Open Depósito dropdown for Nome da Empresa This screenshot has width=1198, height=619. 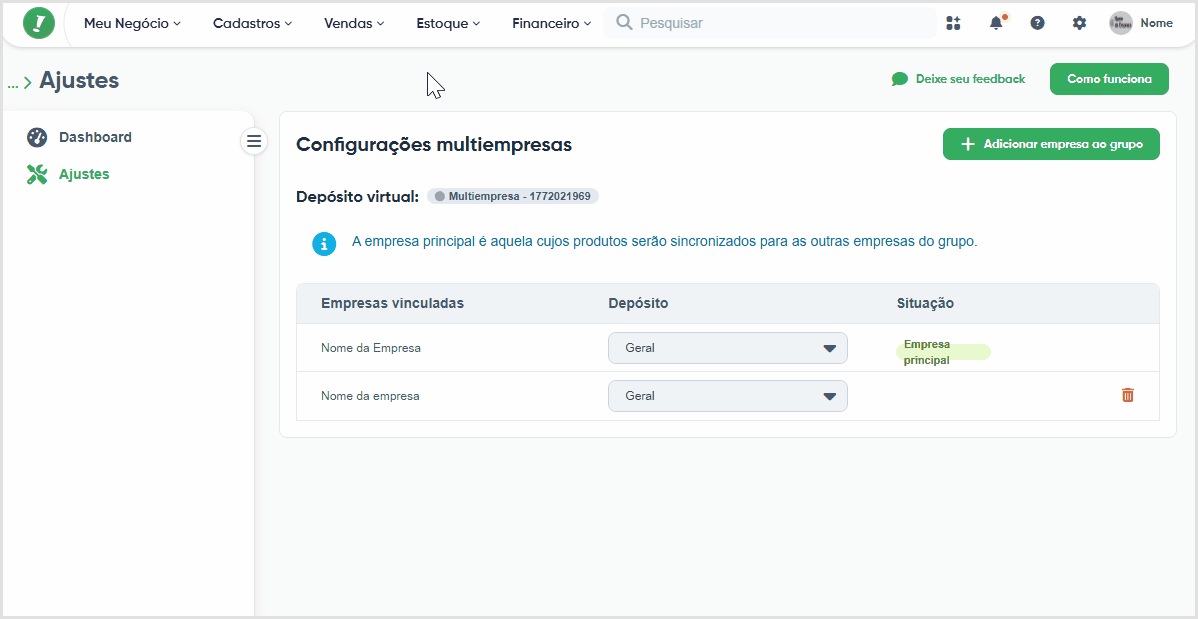coord(727,348)
